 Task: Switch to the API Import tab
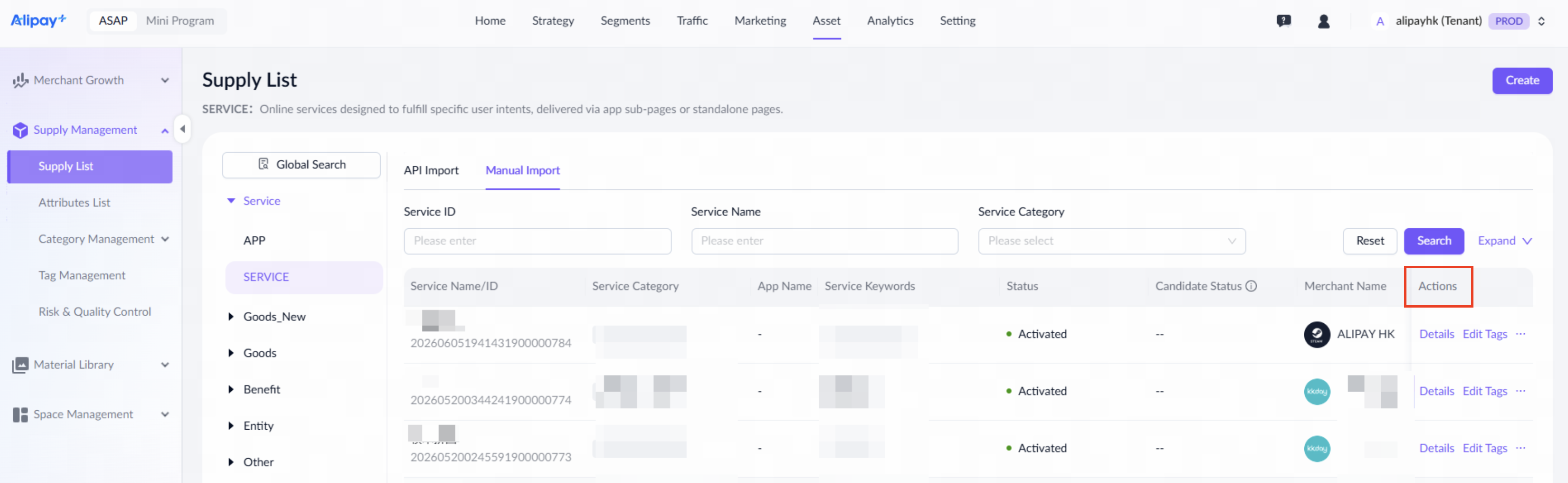pyautogui.click(x=431, y=171)
